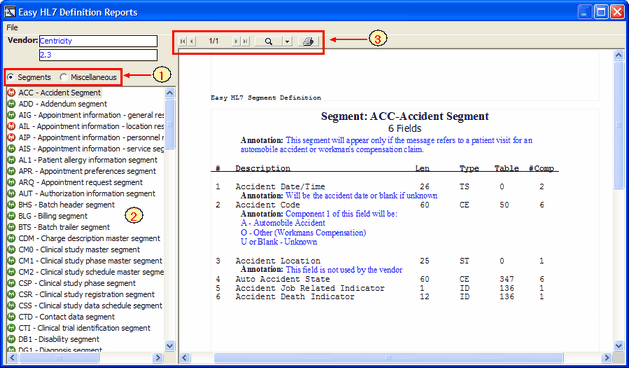Select DB1 - Disability segment
Viewport: 629px width, 368px height.
[x=59, y=340]
